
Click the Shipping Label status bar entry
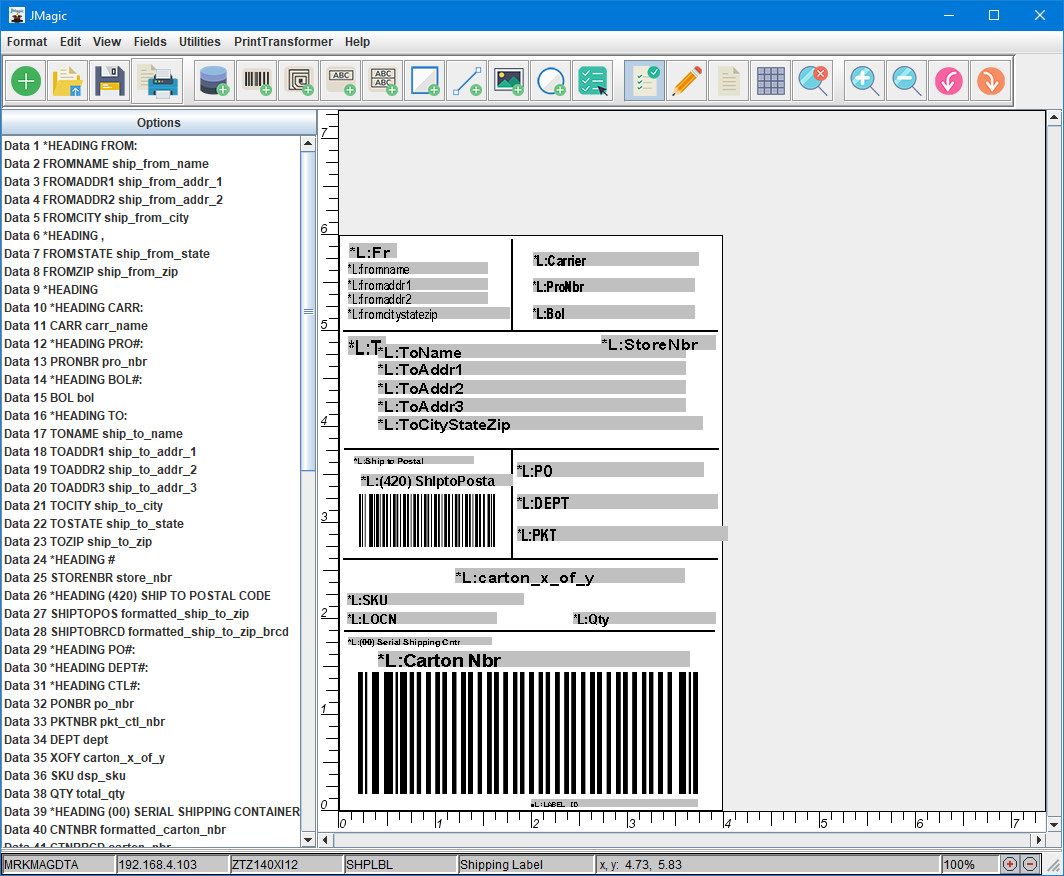(526, 864)
